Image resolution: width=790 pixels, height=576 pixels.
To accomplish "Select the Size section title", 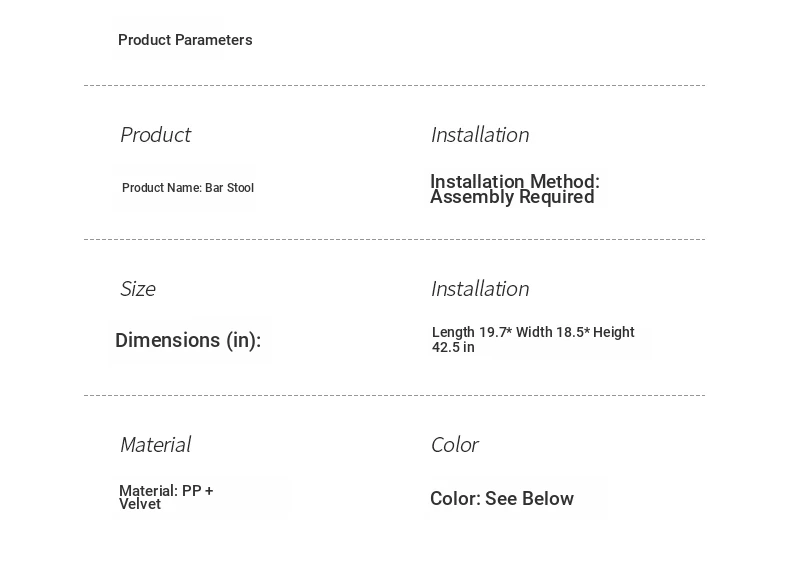I will click(x=138, y=289).
